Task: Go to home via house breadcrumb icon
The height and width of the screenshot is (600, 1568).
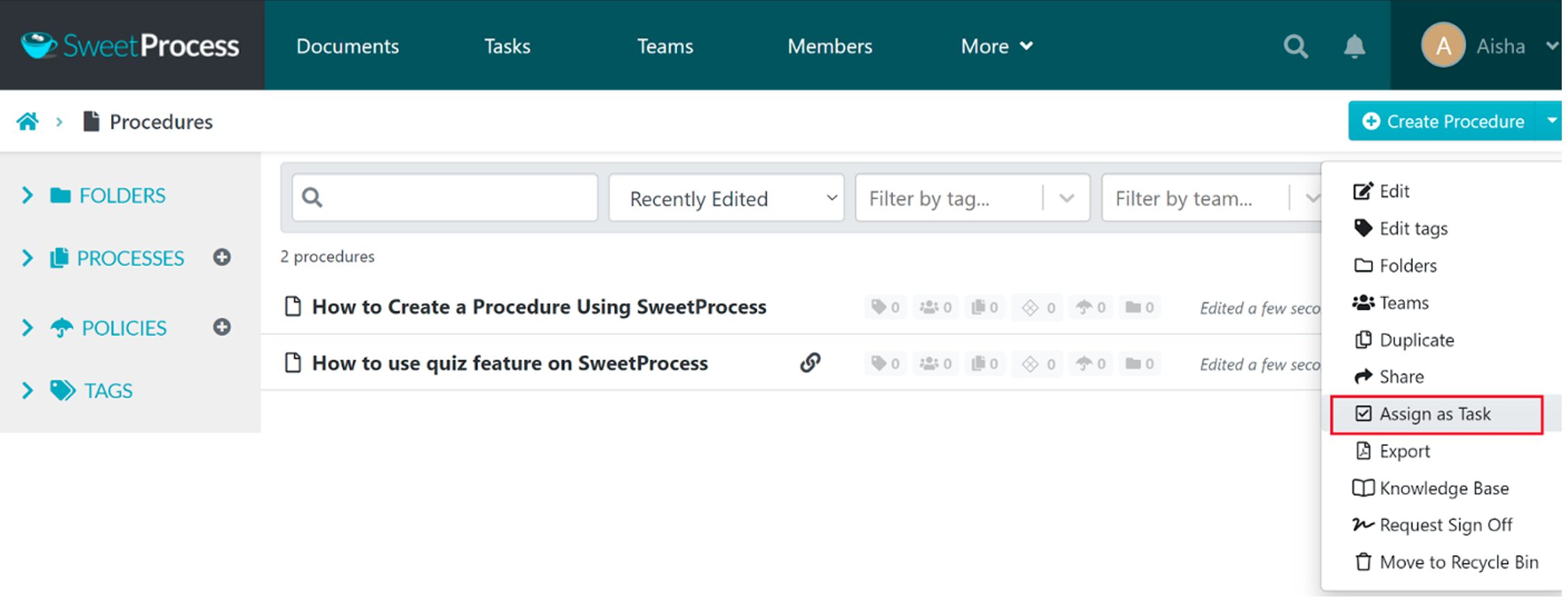Action: pos(28,122)
